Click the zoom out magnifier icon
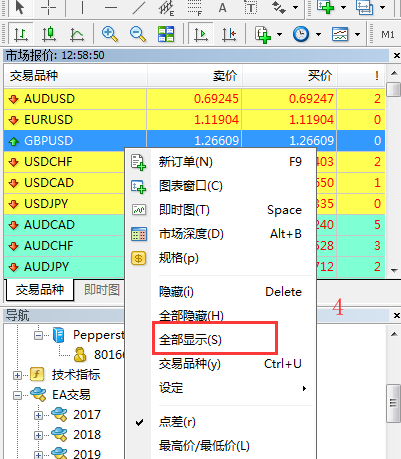 (138, 34)
